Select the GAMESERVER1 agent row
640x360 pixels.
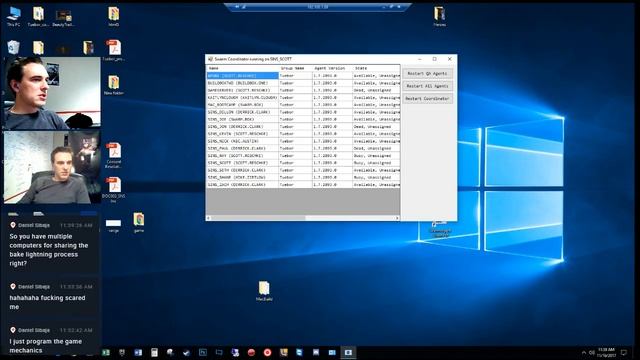[303, 90]
